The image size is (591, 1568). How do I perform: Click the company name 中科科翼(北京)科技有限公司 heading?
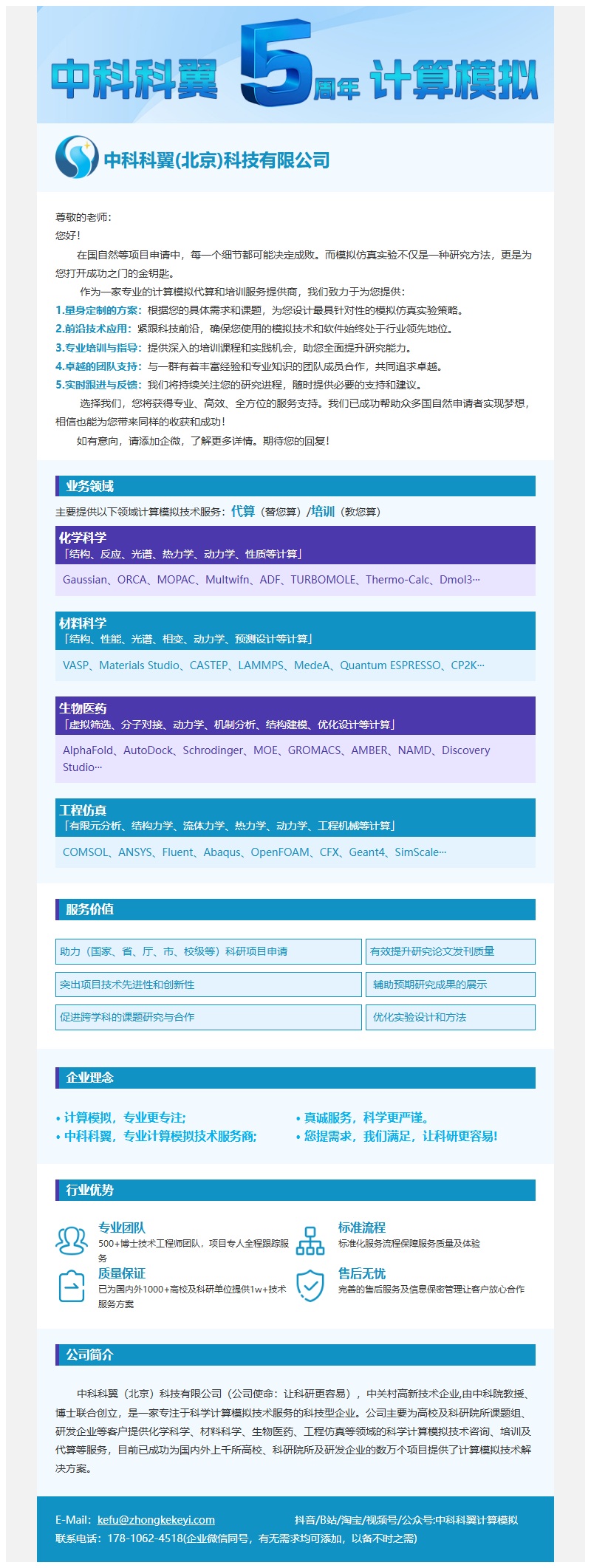(x=217, y=160)
